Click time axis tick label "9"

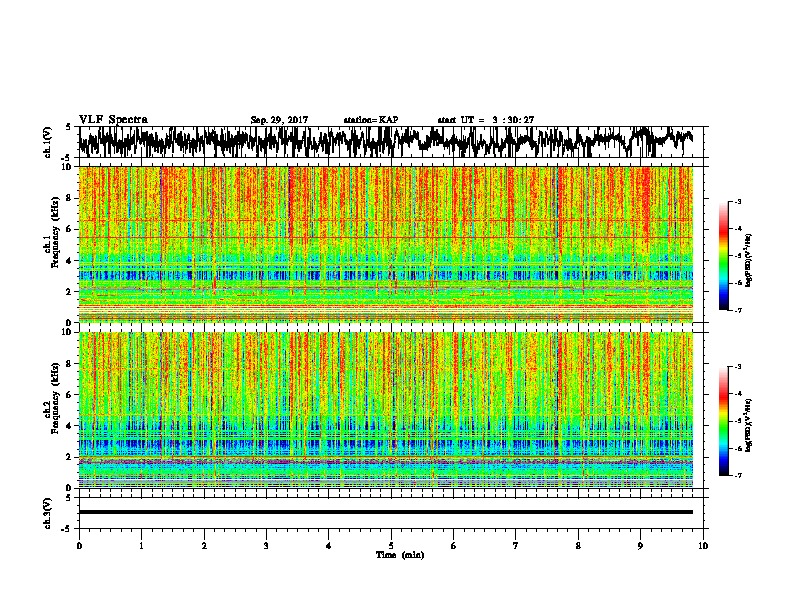click(x=640, y=546)
